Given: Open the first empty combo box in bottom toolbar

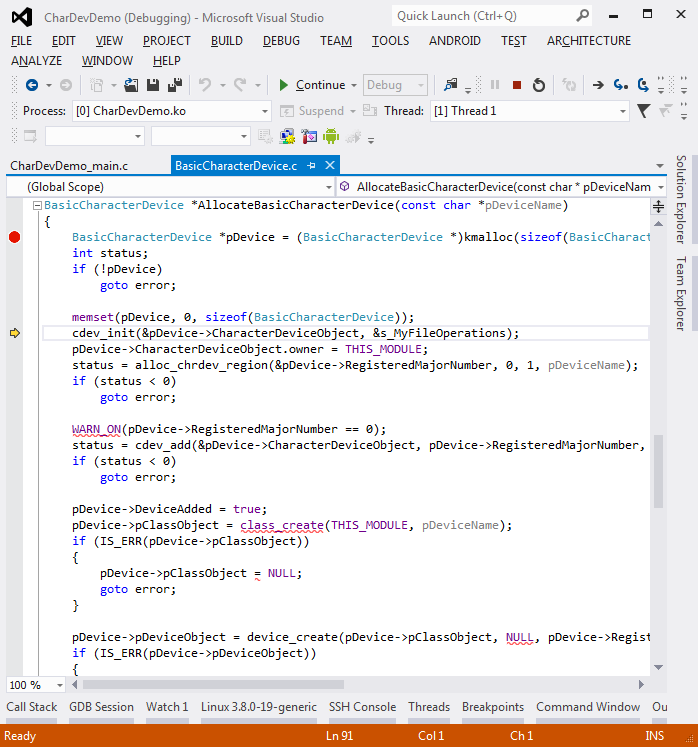Looking at the screenshot, I should tap(94, 137).
